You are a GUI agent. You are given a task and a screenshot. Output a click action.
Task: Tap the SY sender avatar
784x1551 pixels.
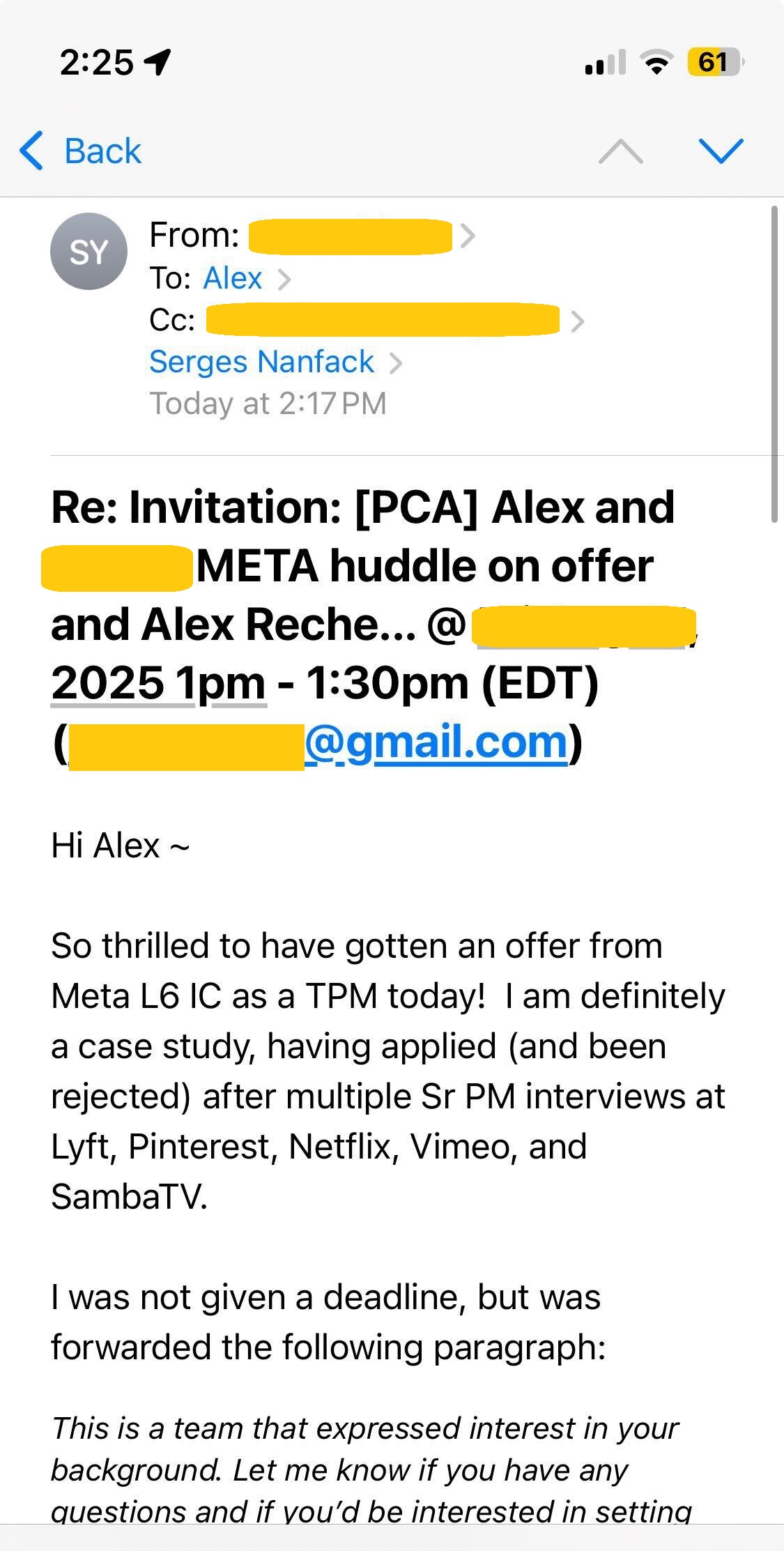click(89, 252)
